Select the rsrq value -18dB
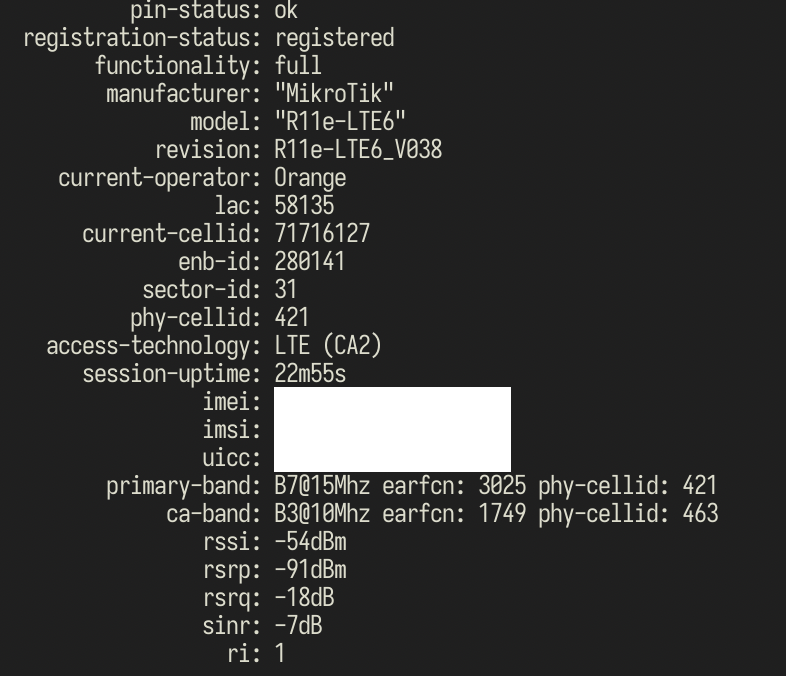This screenshot has width=786, height=676. click(x=304, y=599)
